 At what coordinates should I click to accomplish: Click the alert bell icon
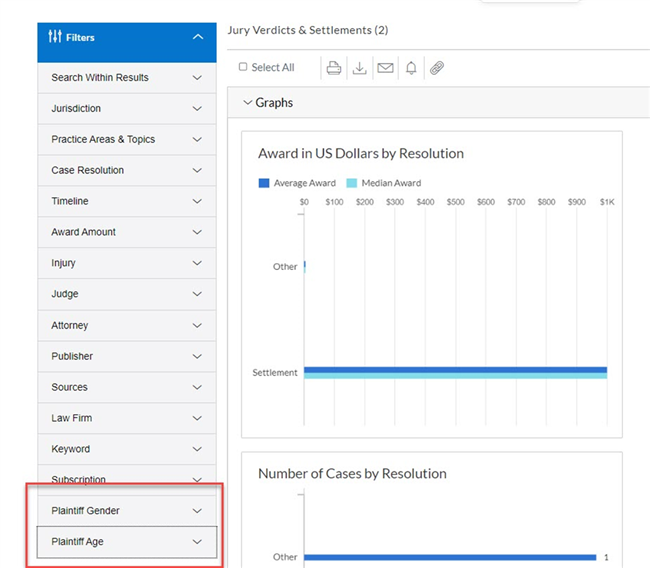click(411, 68)
